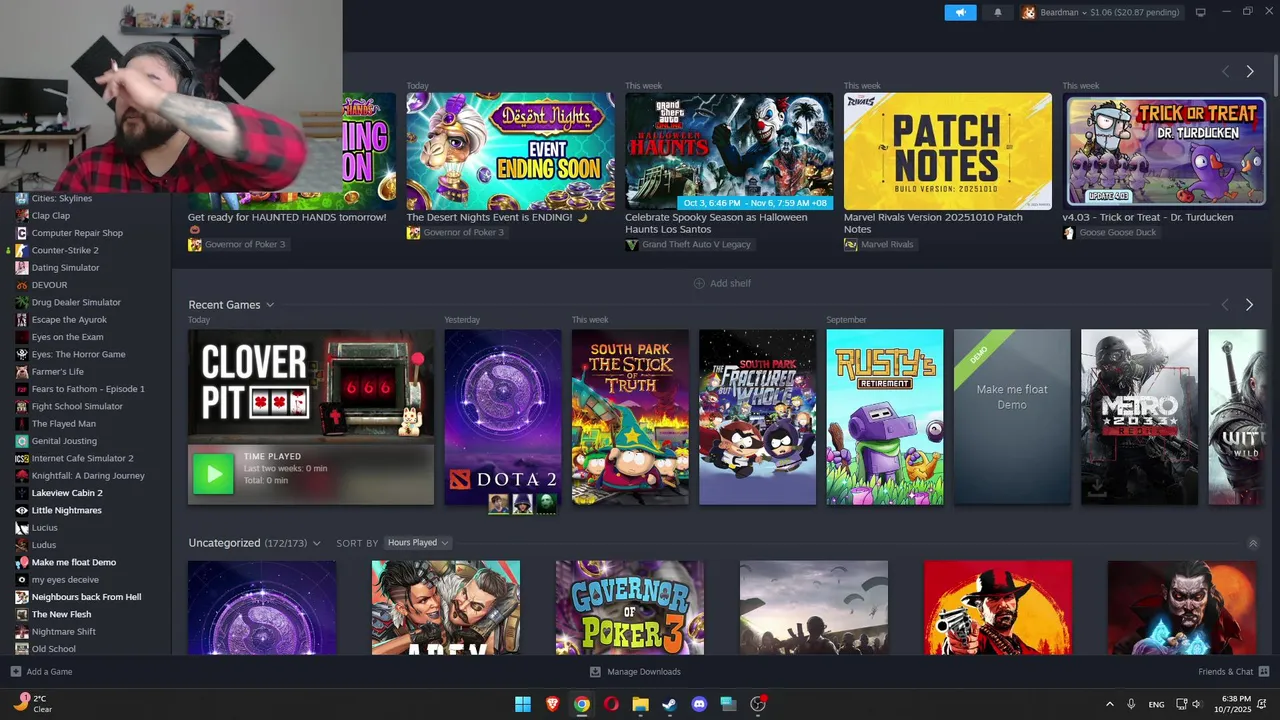Open South Park Fractured But Whole tile
Screen dimensions: 1280x720
tap(757, 417)
